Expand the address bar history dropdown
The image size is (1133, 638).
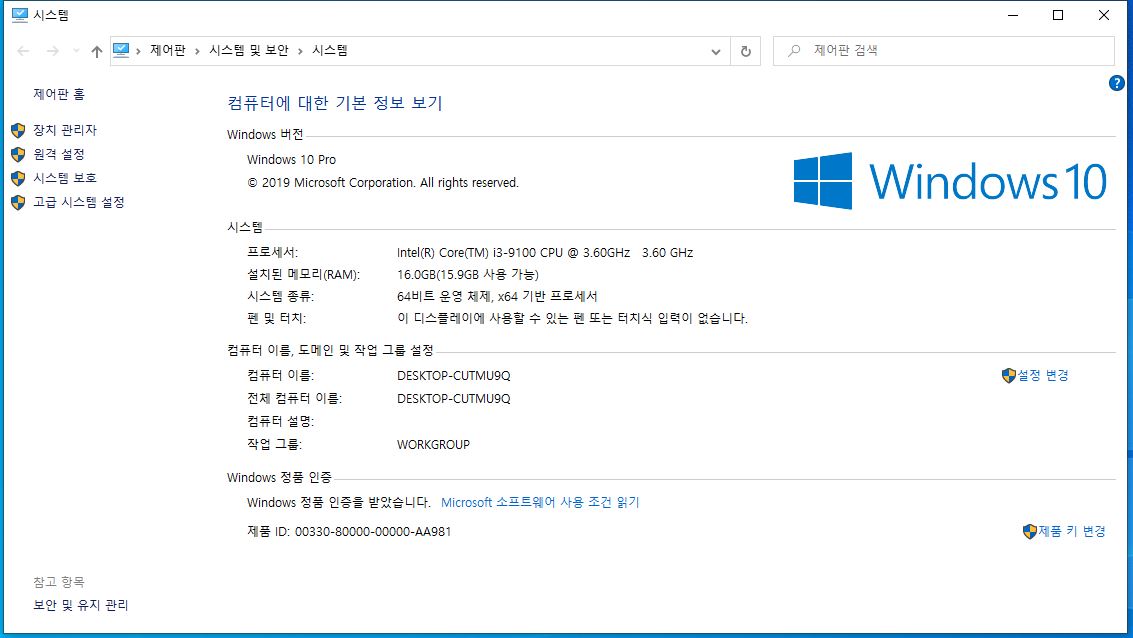[715, 51]
